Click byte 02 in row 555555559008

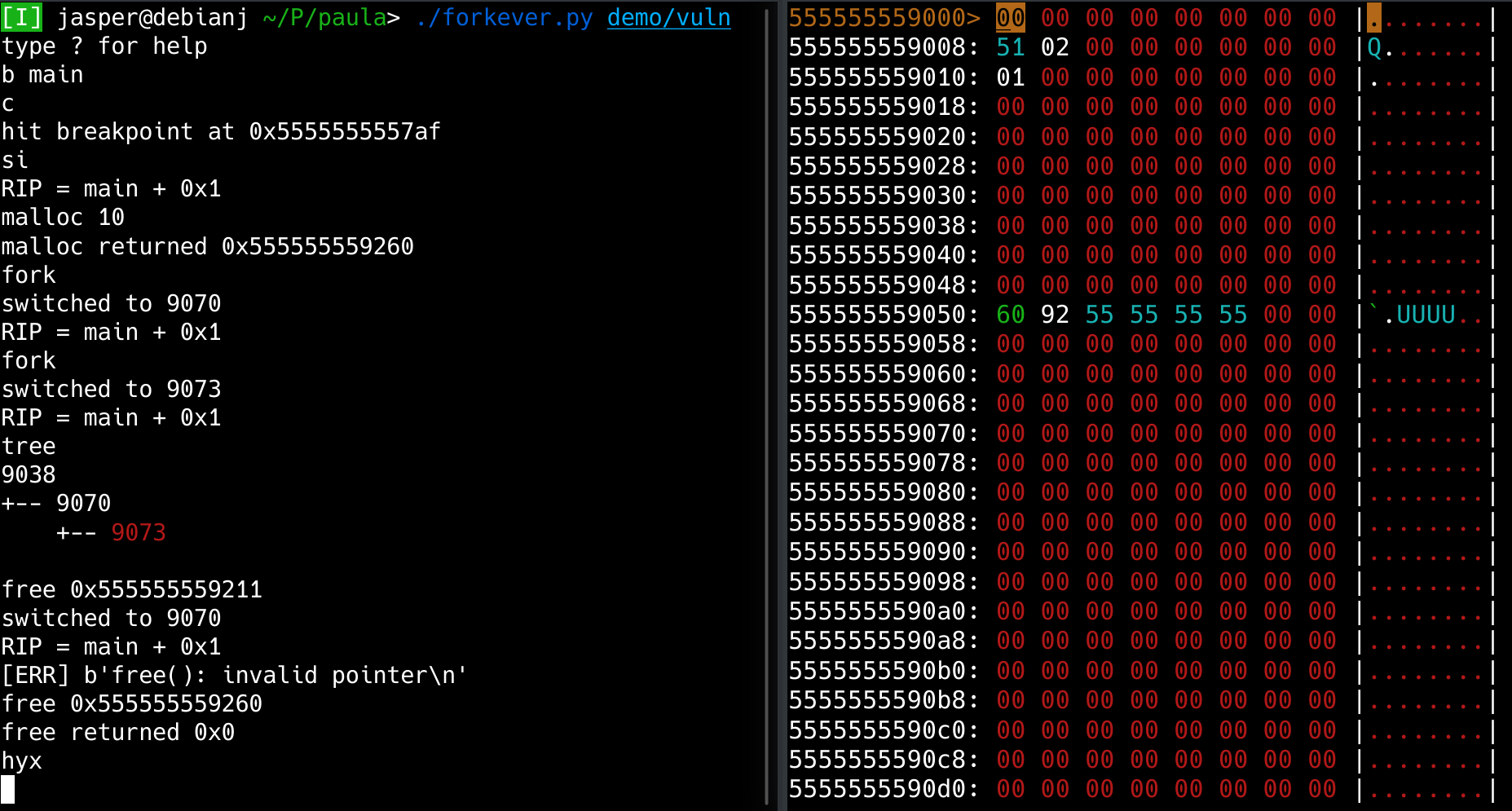[x=1055, y=47]
